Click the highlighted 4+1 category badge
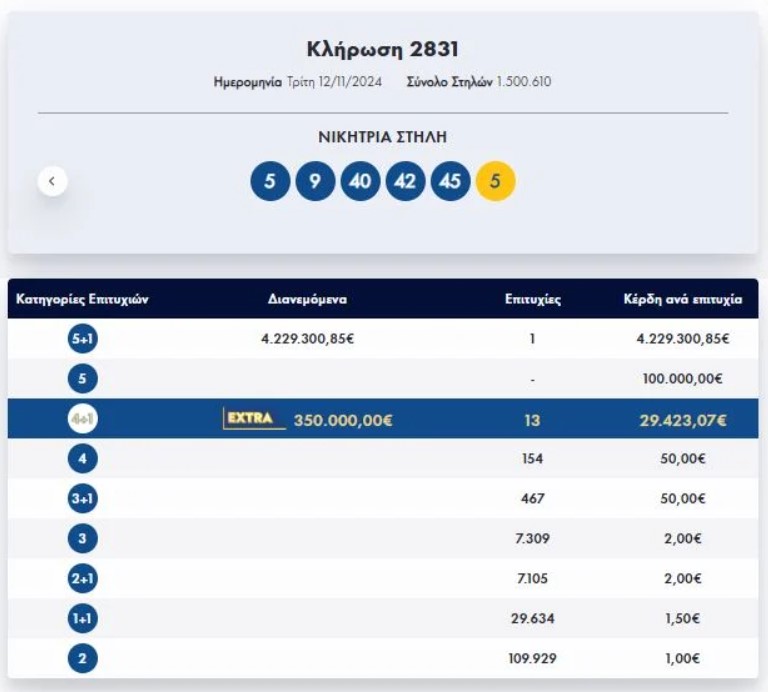The height and width of the screenshot is (692, 768). (x=83, y=419)
